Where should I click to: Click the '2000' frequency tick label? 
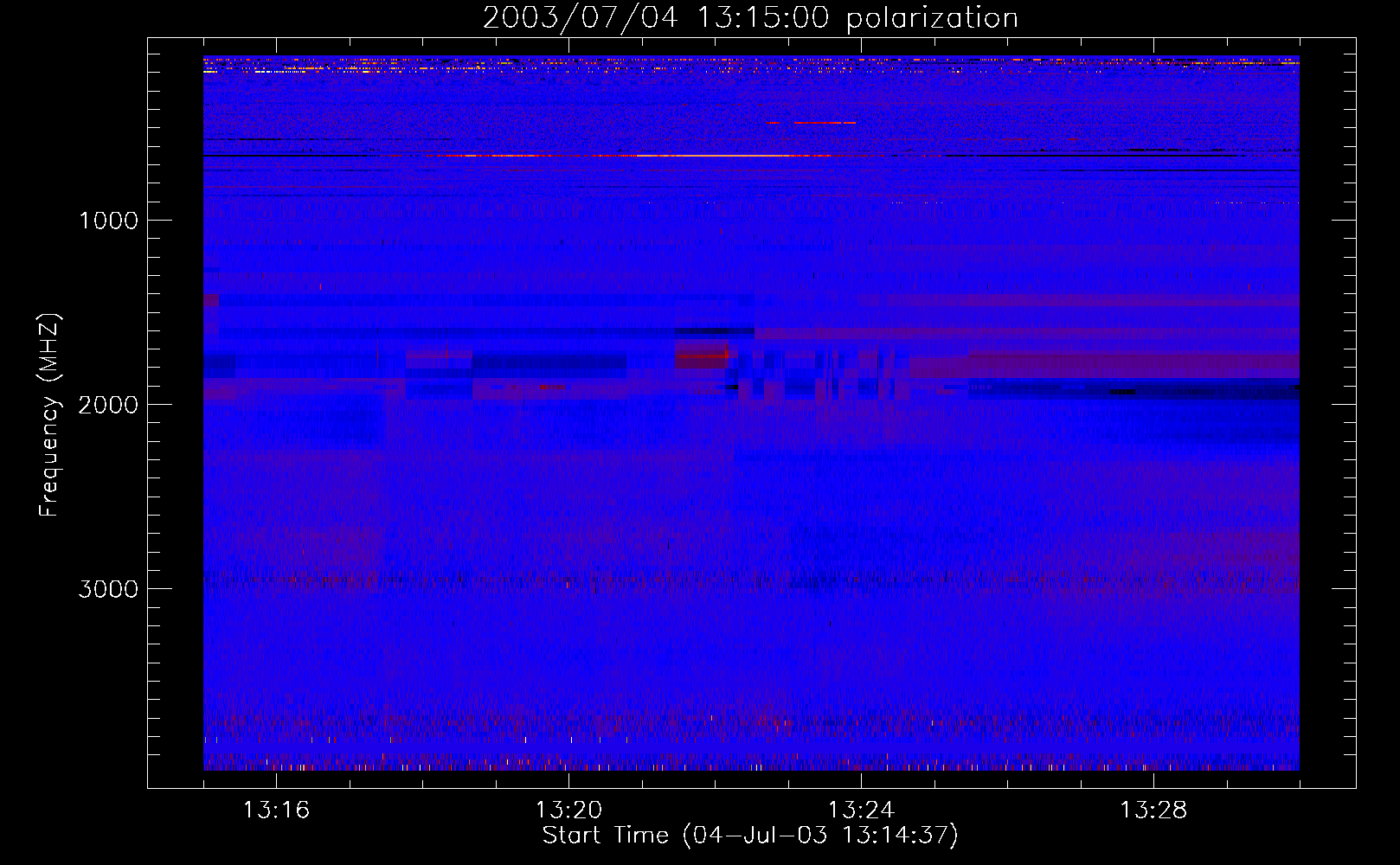pyautogui.click(x=108, y=405)
